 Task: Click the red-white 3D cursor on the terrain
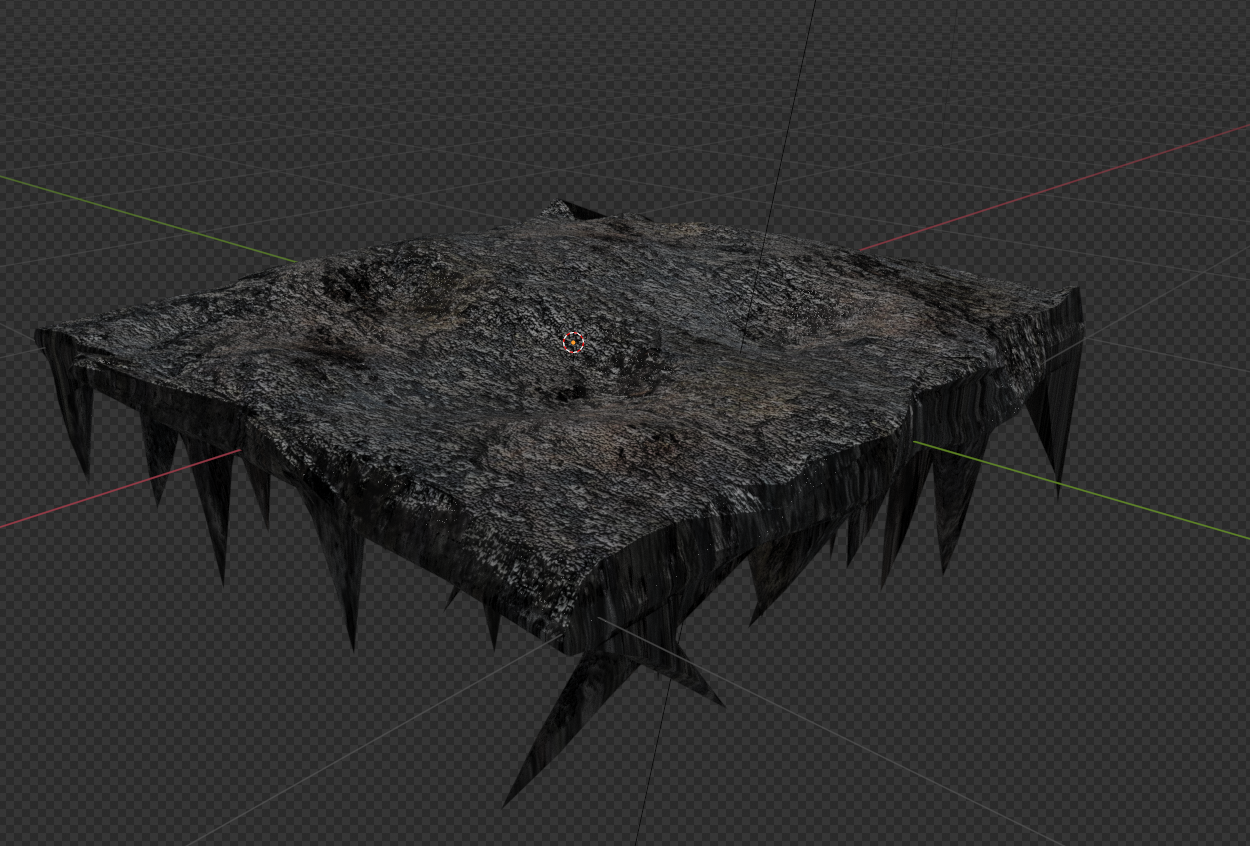point(573,343)
